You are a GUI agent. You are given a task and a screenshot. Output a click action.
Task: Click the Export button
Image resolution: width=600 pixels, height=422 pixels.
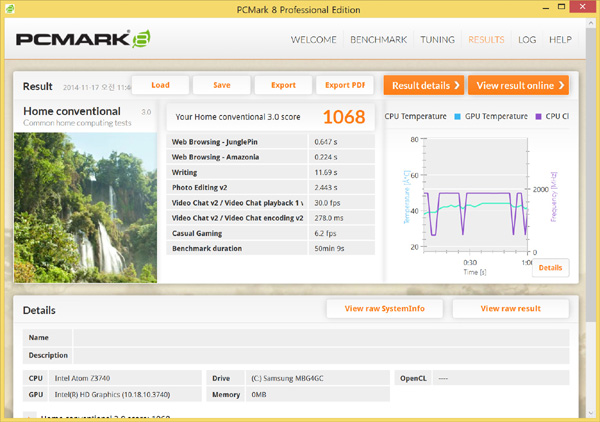point(283,85)
